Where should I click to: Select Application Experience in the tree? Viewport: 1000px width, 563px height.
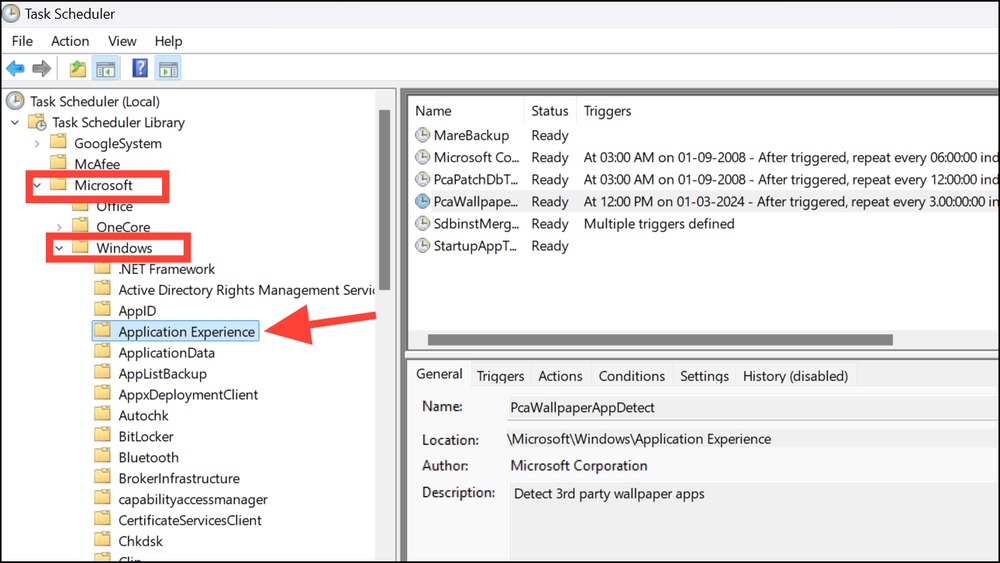186,332
